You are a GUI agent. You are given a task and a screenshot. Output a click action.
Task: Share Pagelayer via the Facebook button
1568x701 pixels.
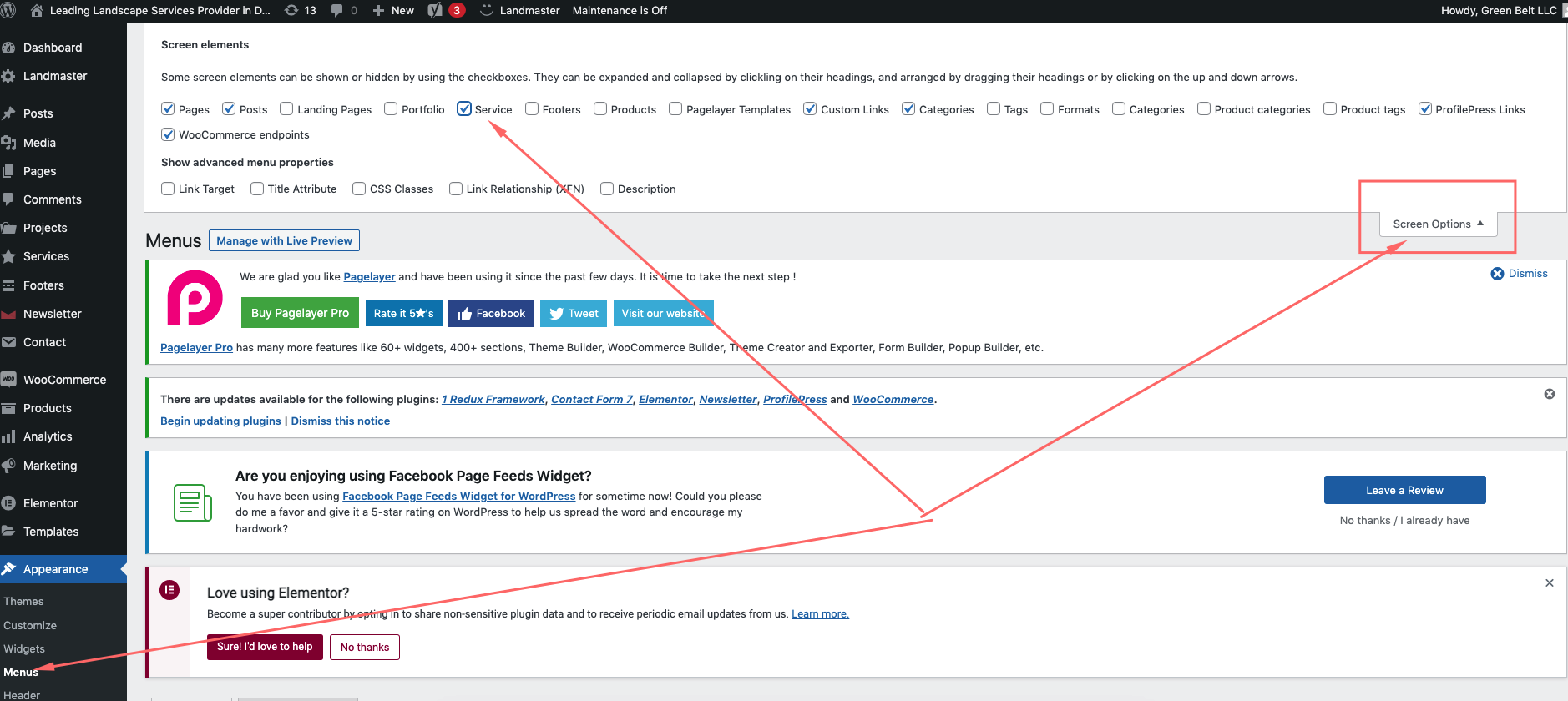(x=491, y=313)
